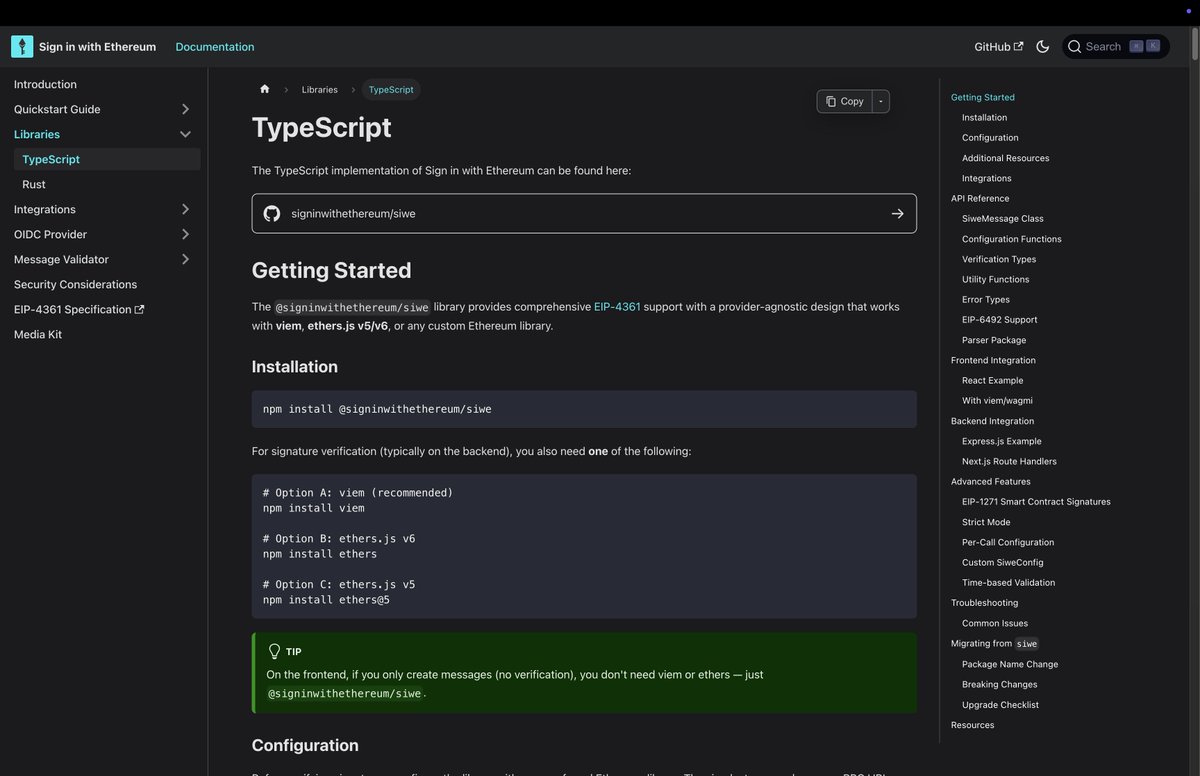This screenshot has width=1200, height=776.
Task: Jump to Getting Started in the table of contents
Action: [983, 97]
